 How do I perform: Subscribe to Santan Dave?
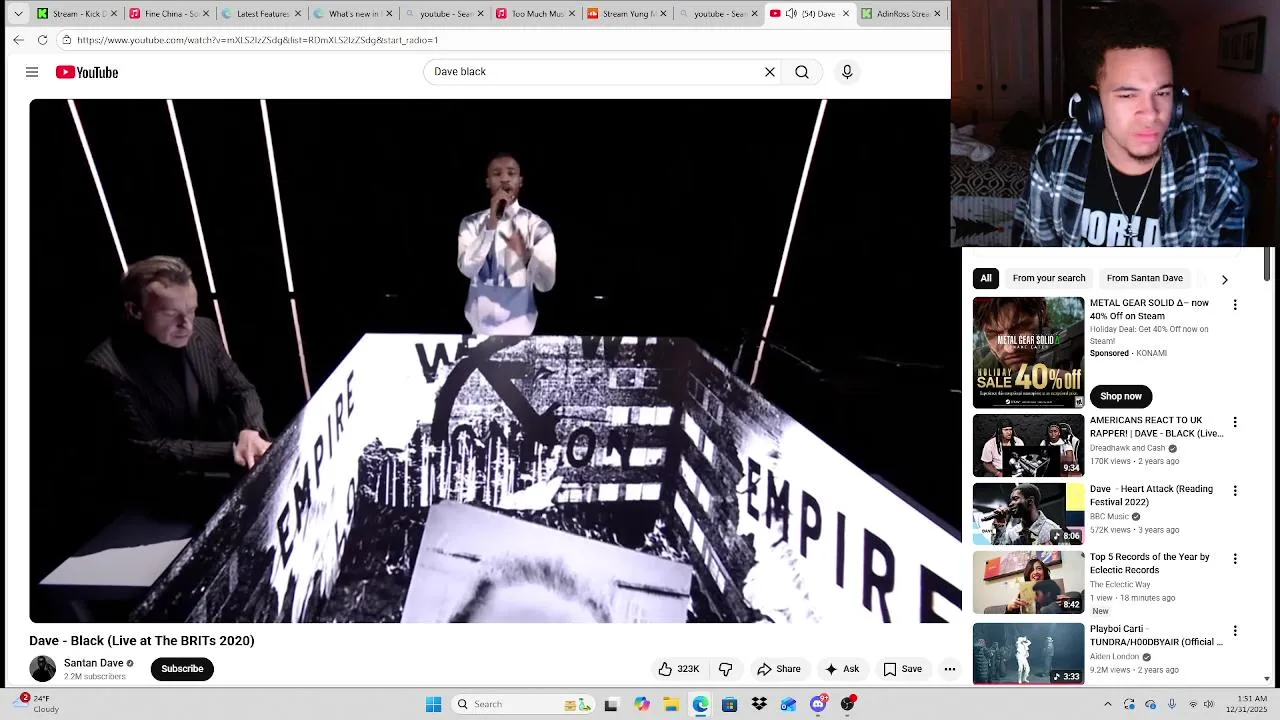coord(182,669)
